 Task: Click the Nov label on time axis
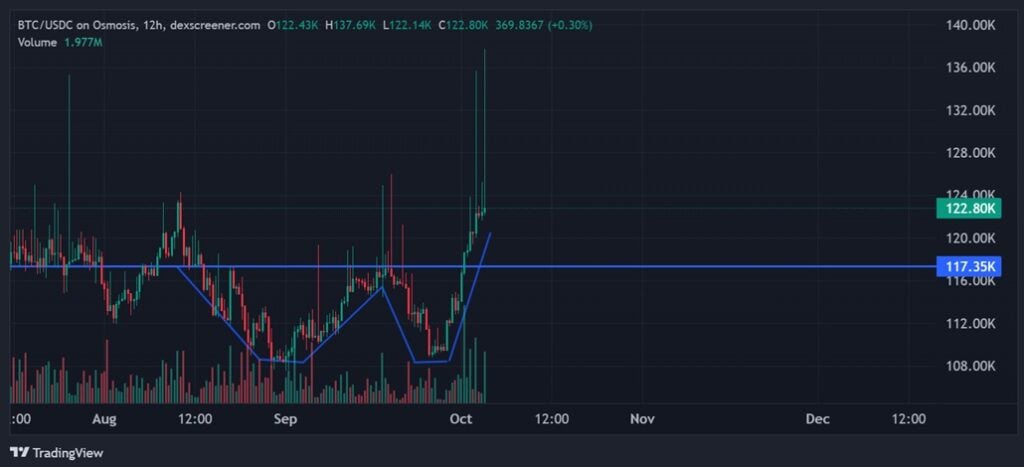click(x=641, y=418)
